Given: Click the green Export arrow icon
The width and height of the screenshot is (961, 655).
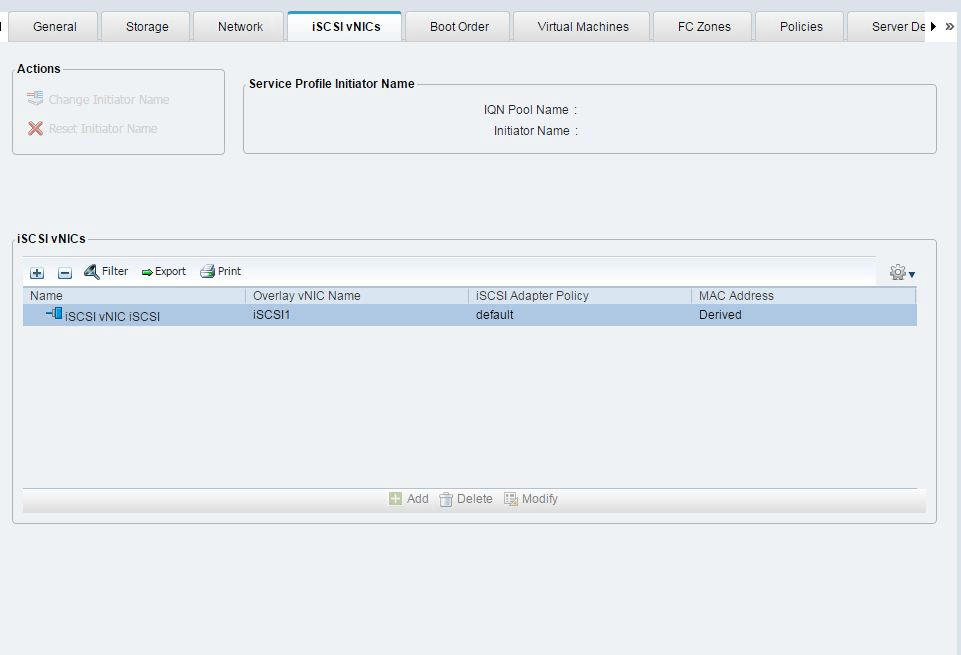Looking at the screenshot, I should click(x=147, y=273).
